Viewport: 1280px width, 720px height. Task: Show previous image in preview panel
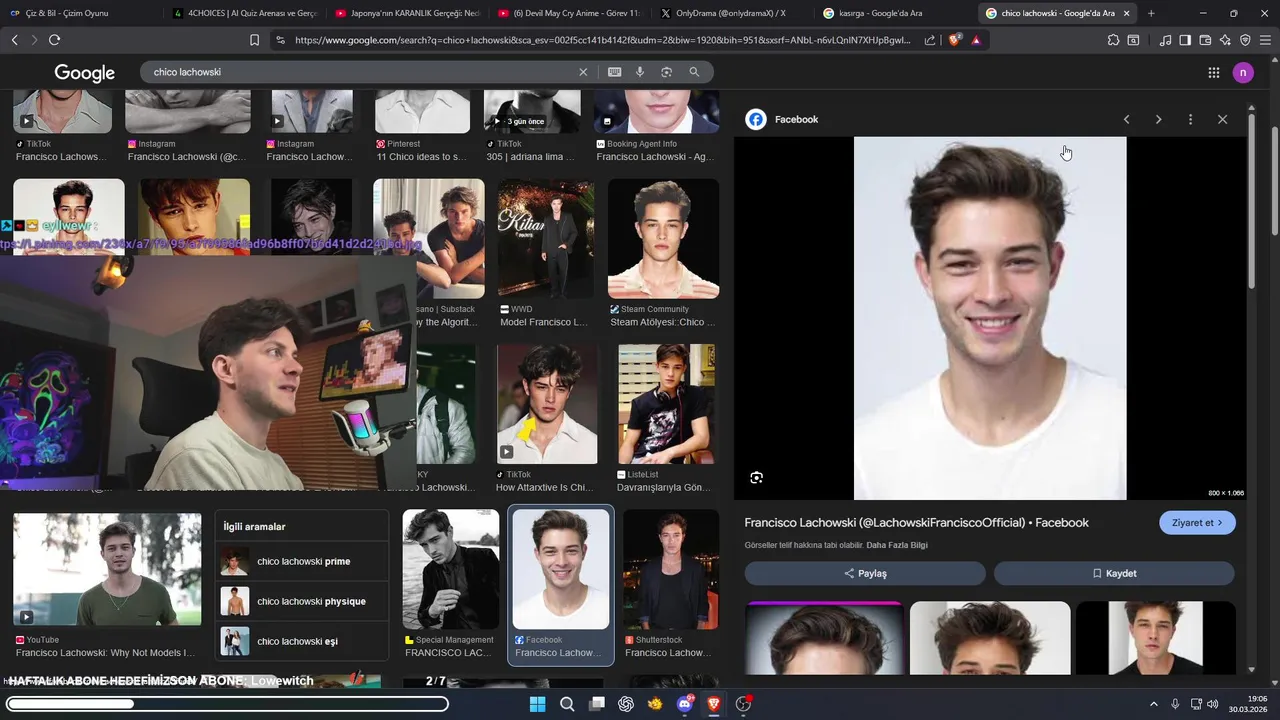[x=1126, y=119]
